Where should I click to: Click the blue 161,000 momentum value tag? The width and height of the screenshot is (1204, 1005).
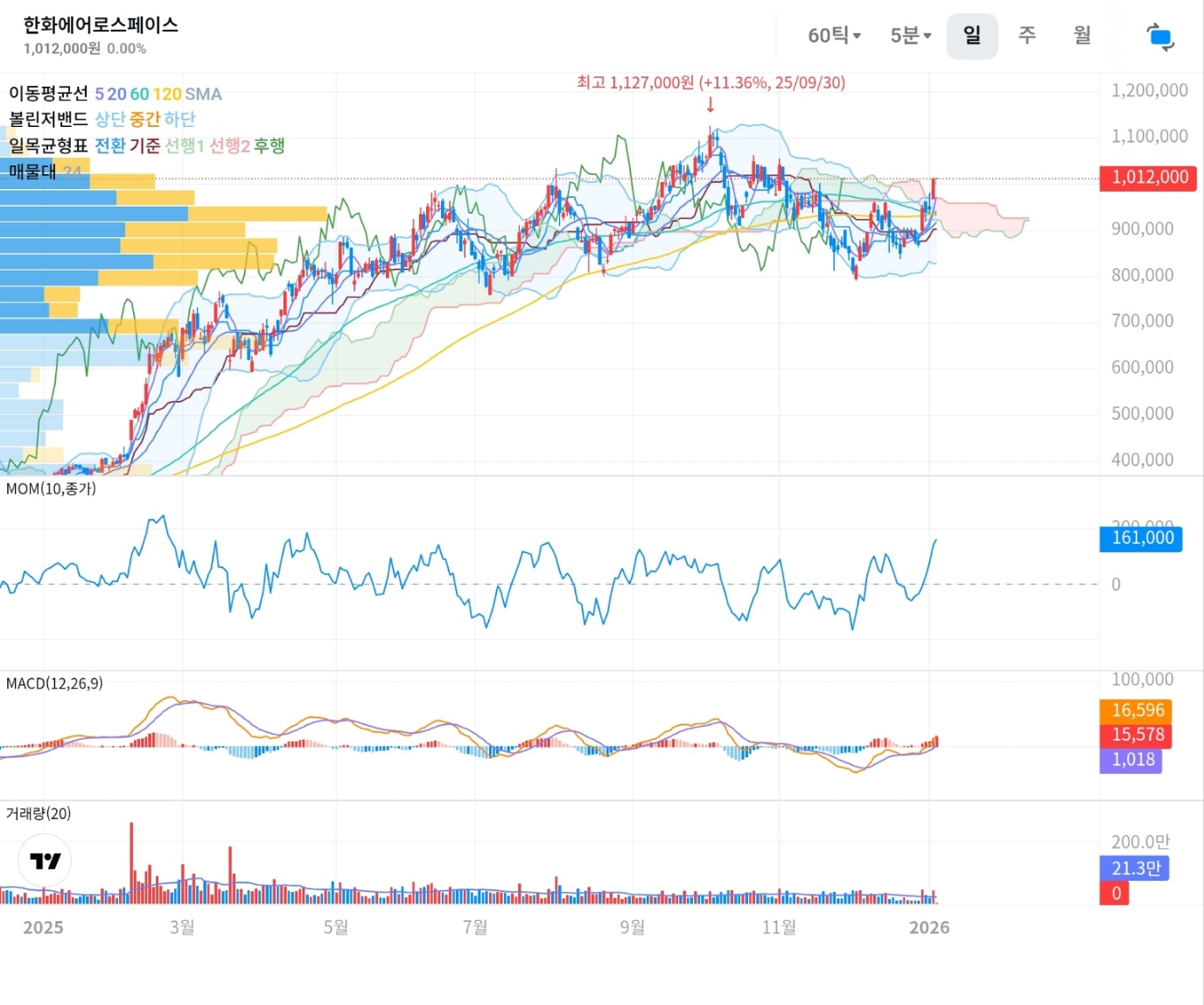[x=1141, y=538]
